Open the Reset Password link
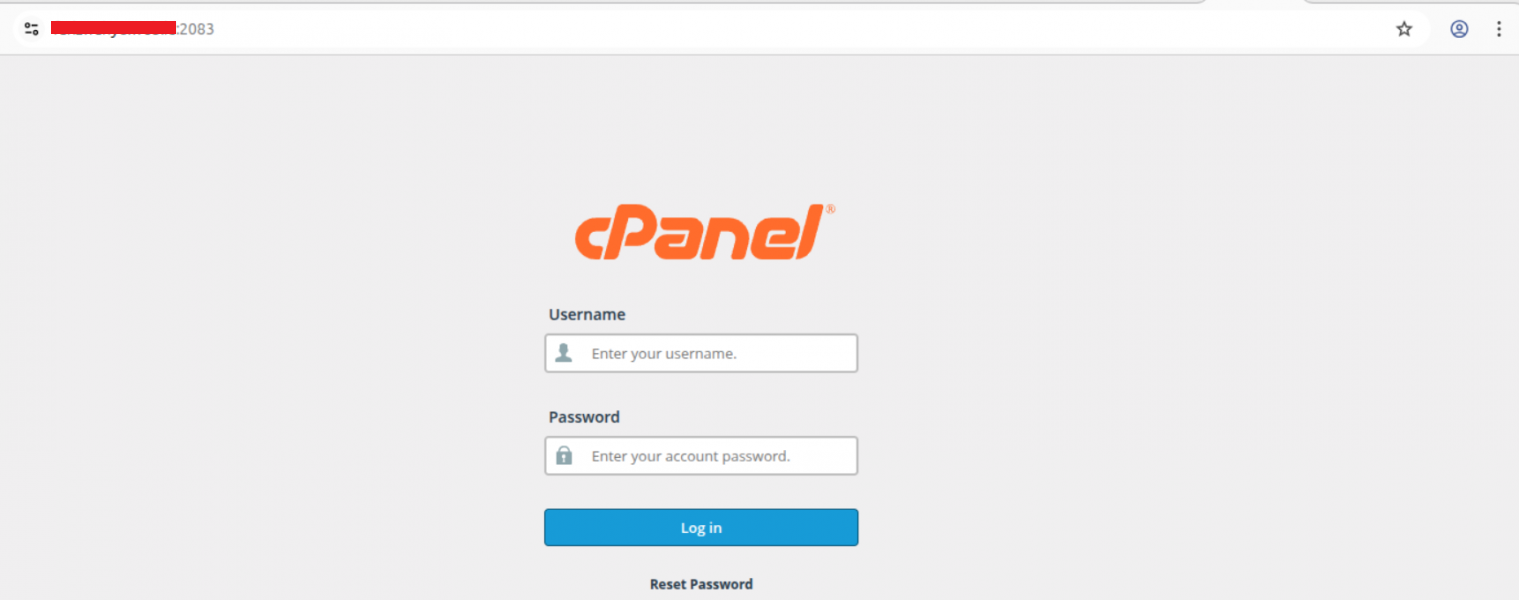1519x600 pixels. pyautogui.click(x=701, y=584)
